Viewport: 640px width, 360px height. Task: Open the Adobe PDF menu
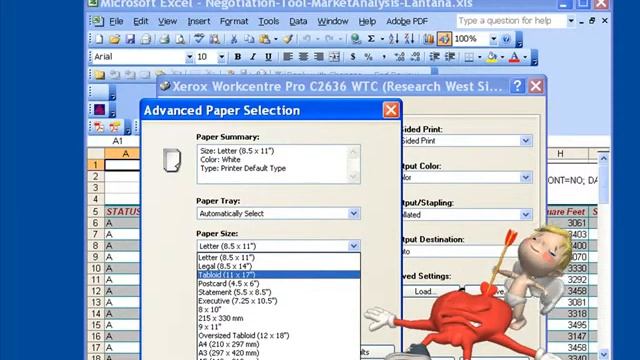coord(407,21)
